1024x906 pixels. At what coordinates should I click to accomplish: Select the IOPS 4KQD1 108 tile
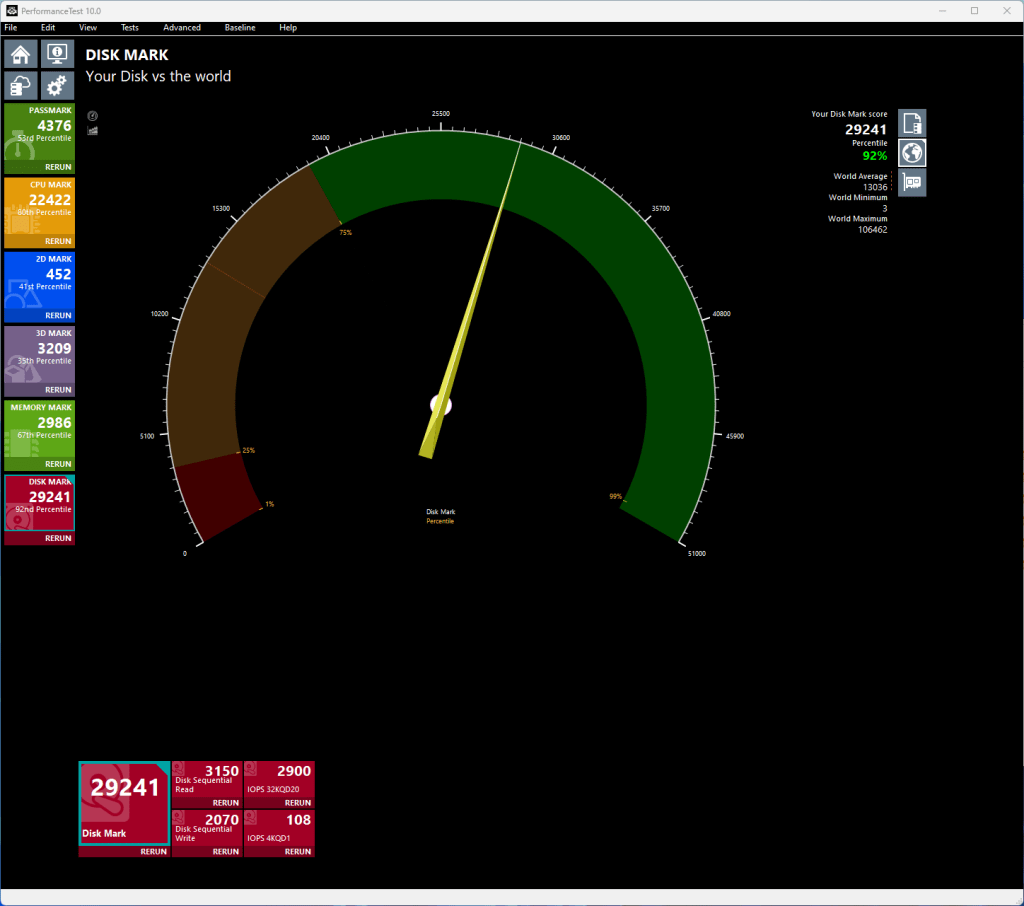coord(279,828)
